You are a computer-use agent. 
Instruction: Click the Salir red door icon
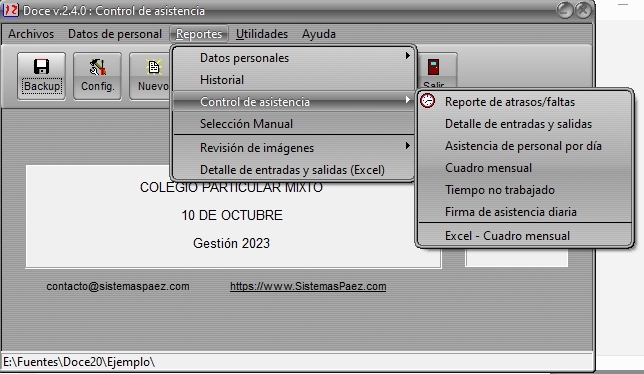pyautogui.click(x=433, y=67)
